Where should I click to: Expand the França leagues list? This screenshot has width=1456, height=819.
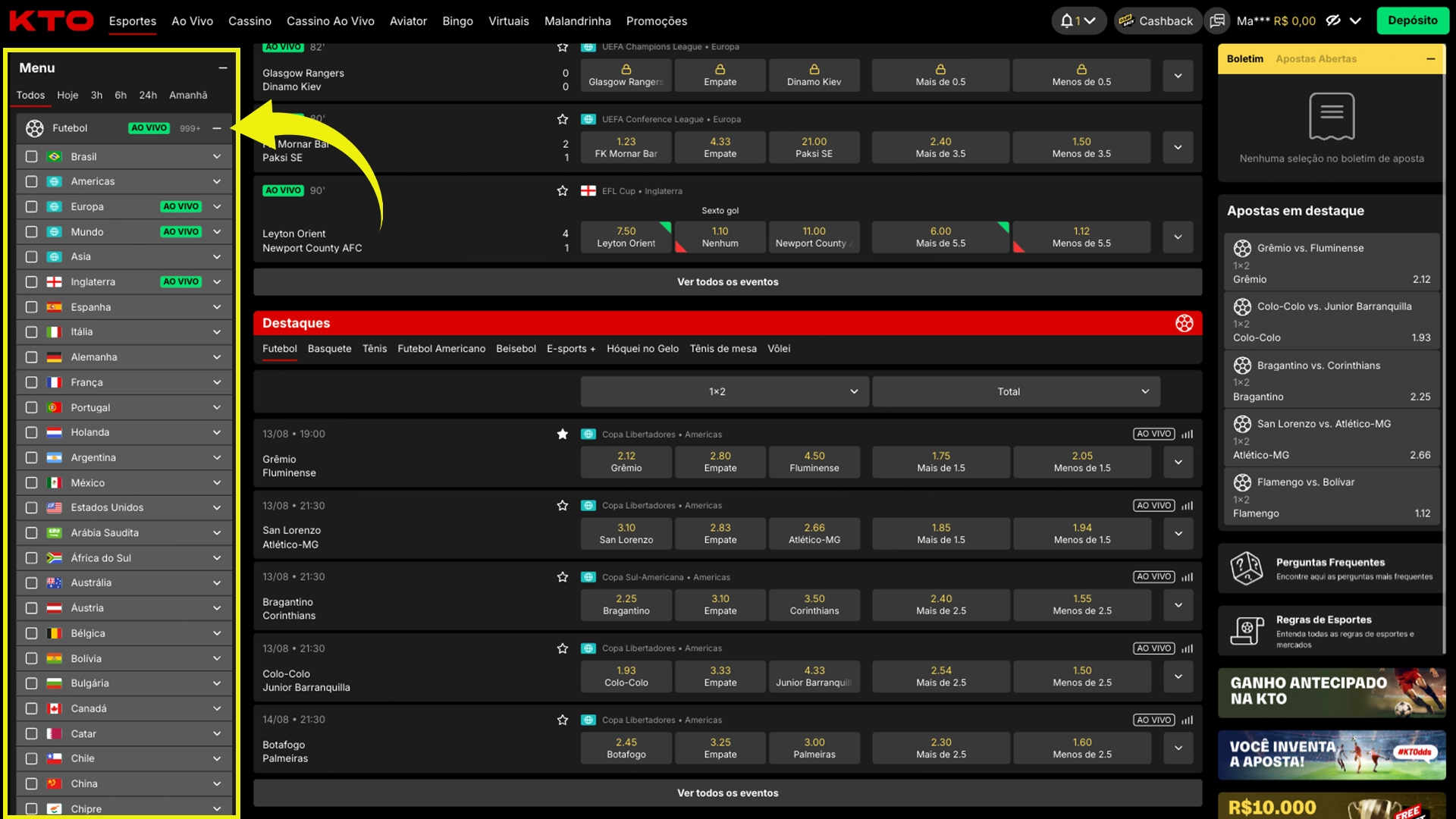(217, 383)
